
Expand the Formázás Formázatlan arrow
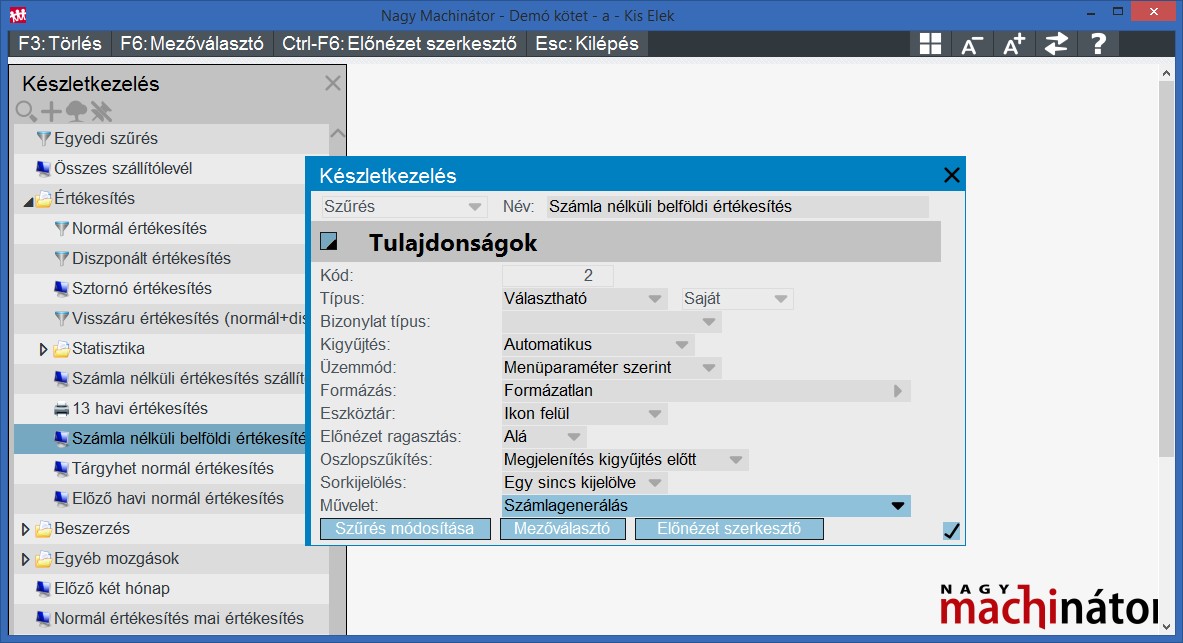[897, 391]
